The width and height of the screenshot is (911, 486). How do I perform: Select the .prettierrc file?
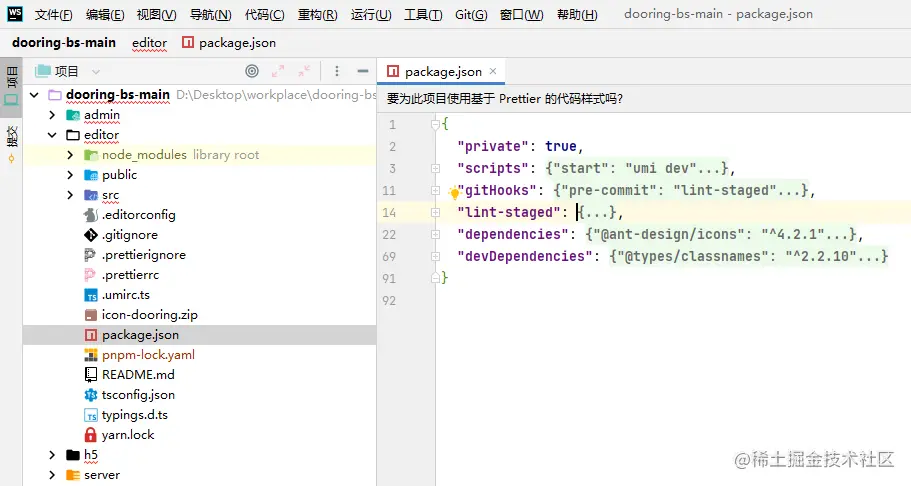(x=121, y=275)
